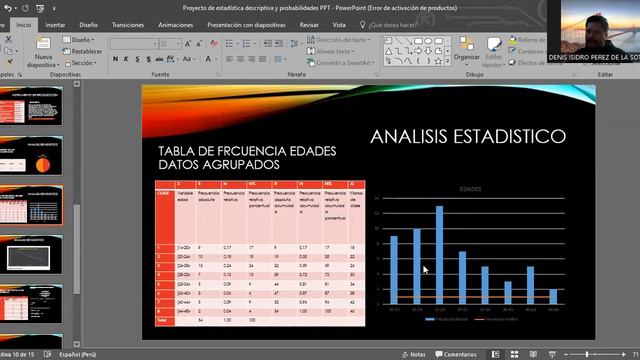Open the Sección dropdown
640x360 pixels.
(x=80, y=63)
